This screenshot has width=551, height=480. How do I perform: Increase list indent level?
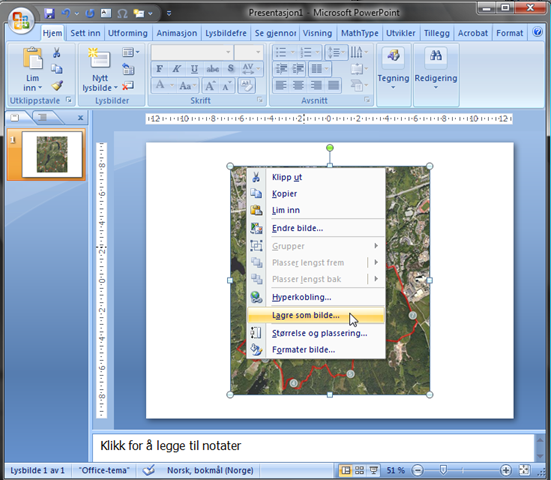(298, 69)
